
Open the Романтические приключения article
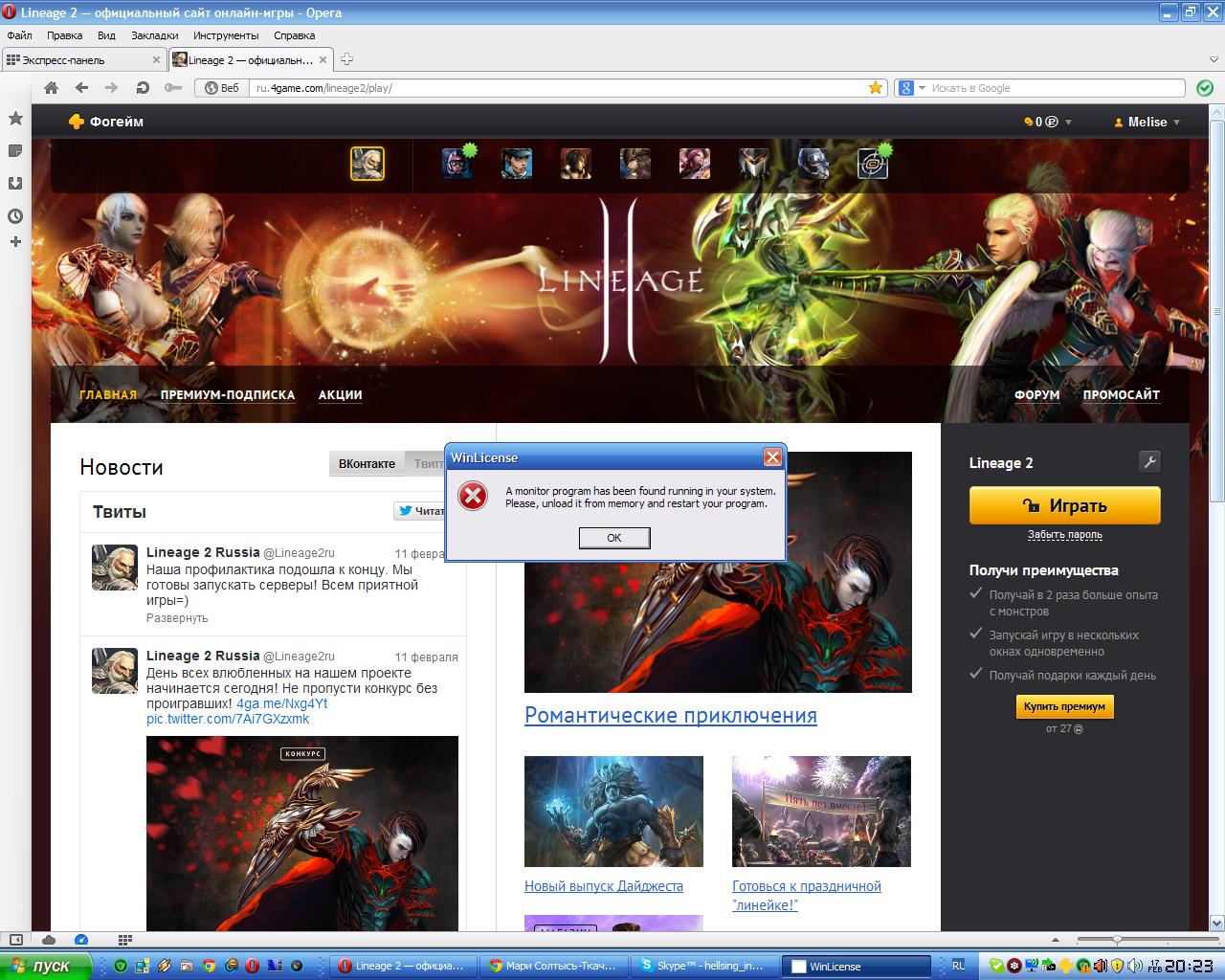click(x=671, y=715)
